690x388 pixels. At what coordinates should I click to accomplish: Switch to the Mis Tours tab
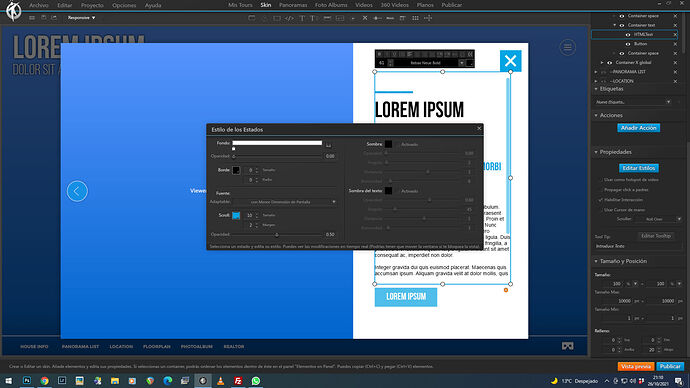pyautogui.click(x=240, y=5)
